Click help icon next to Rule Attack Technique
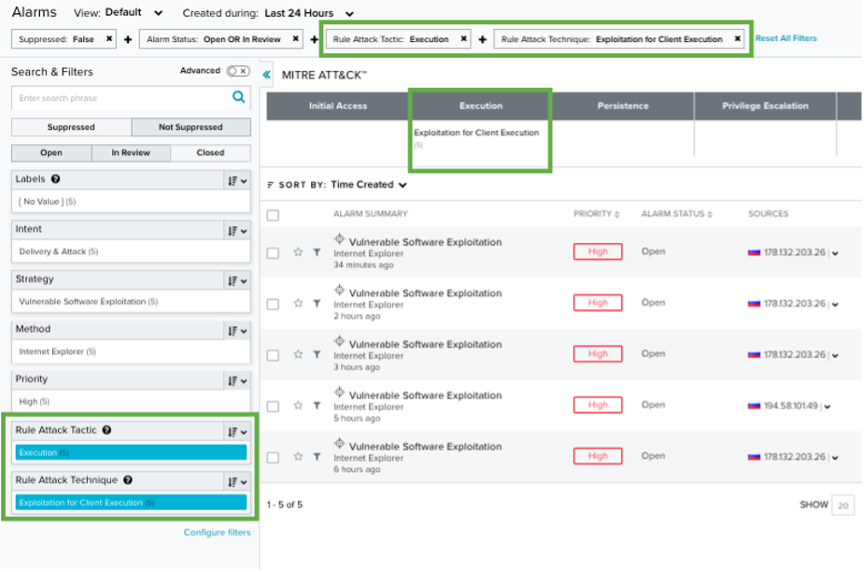This screenshot has height=572, width=864. tap(127, 480)
